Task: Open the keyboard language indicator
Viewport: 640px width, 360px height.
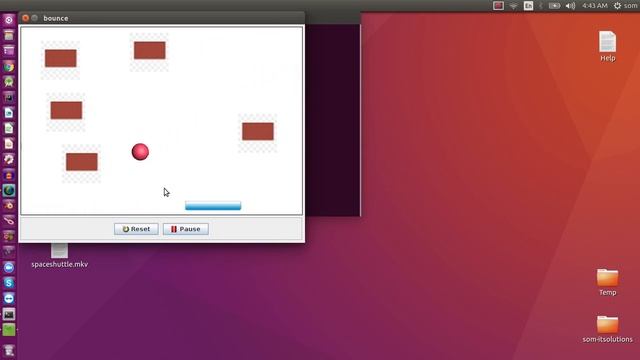Action: pos(528,5)
